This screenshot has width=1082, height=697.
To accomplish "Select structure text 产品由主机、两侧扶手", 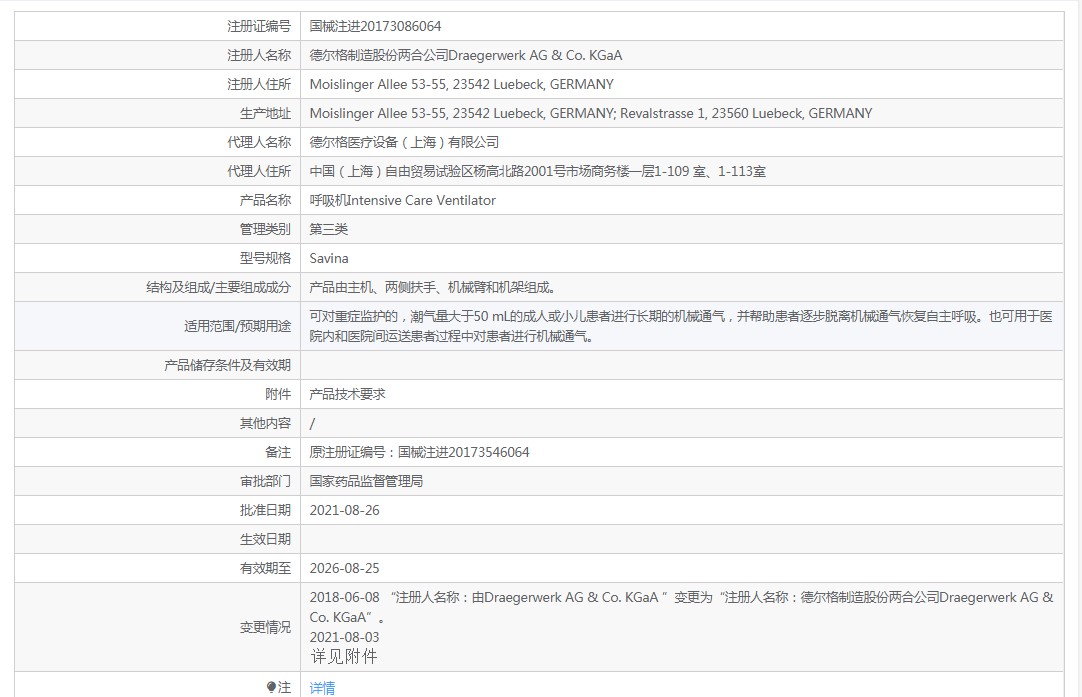I will (x=433, y=287).
